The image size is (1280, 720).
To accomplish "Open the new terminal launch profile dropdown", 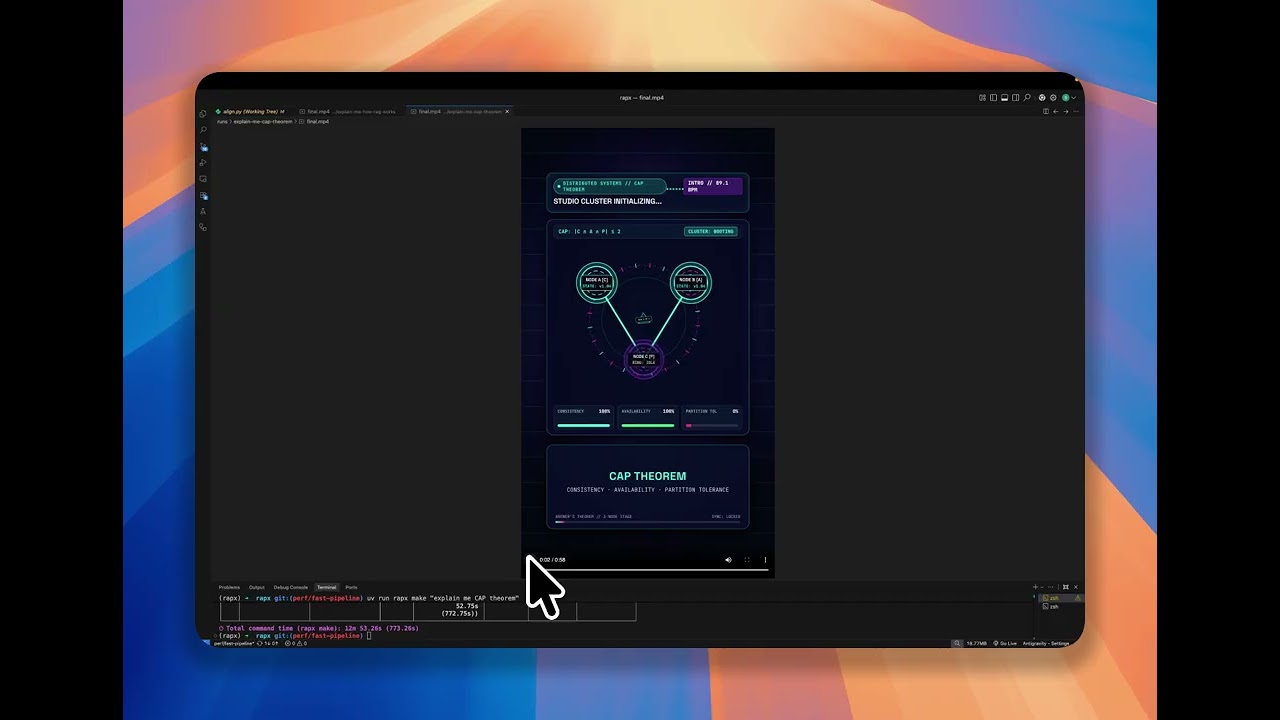I will point(1042,587).
